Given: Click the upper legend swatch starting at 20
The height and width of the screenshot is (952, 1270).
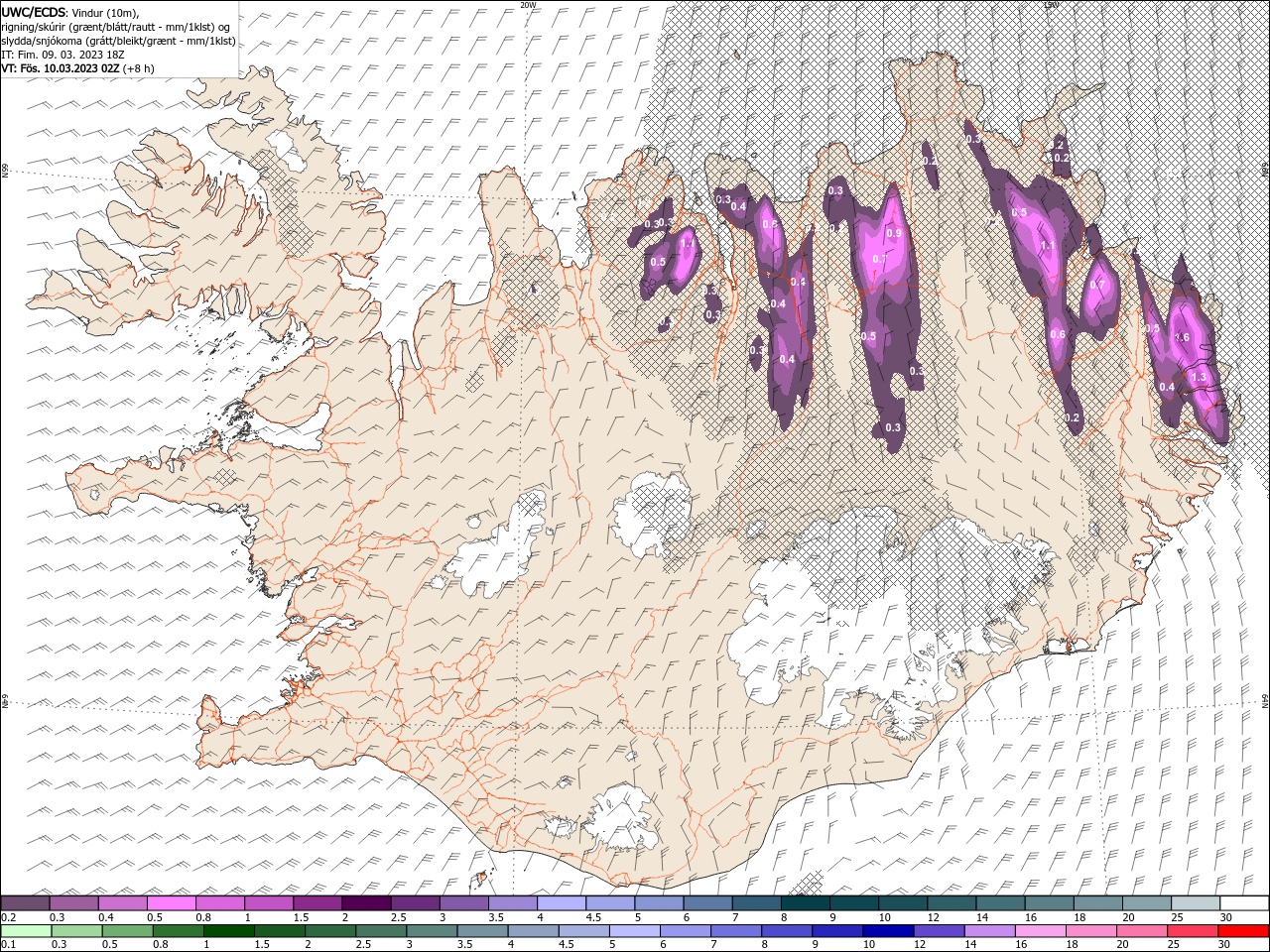Looking at the screenshot, I should click(x=1148, y=902).
